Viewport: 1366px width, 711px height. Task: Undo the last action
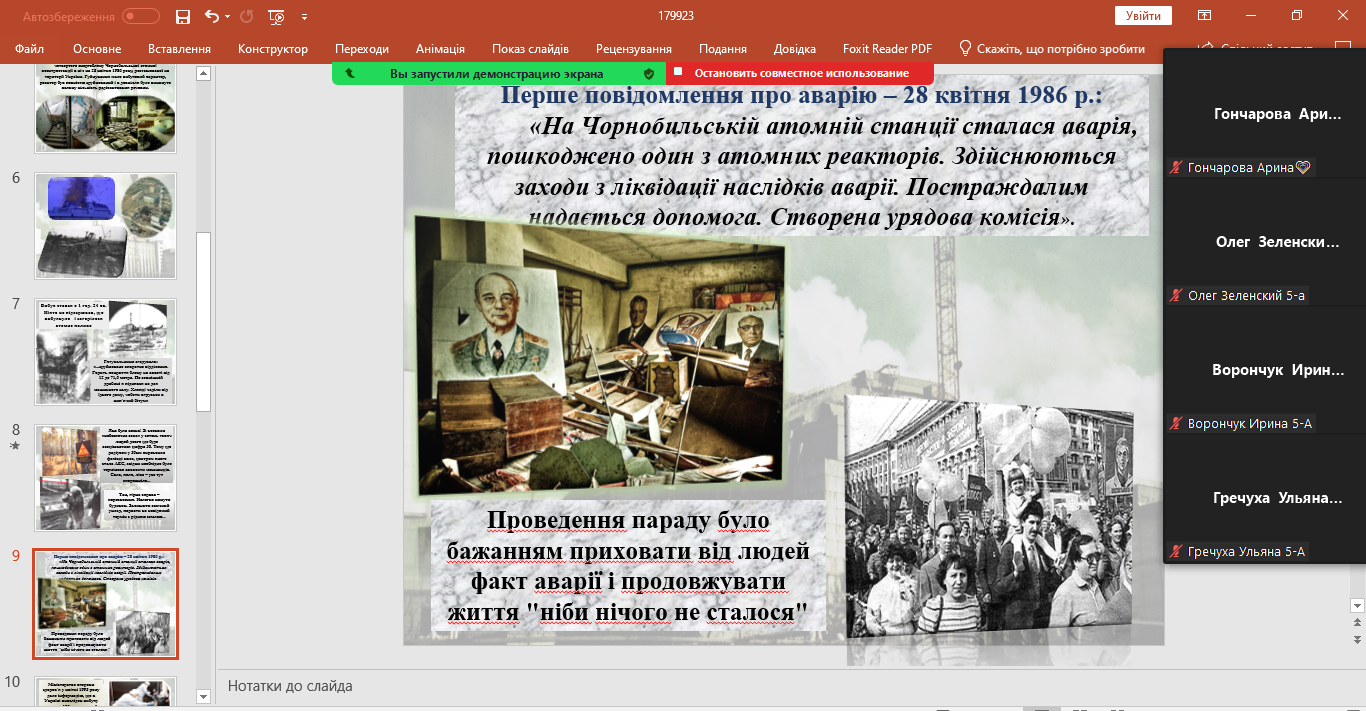click(x=211, y=16)
